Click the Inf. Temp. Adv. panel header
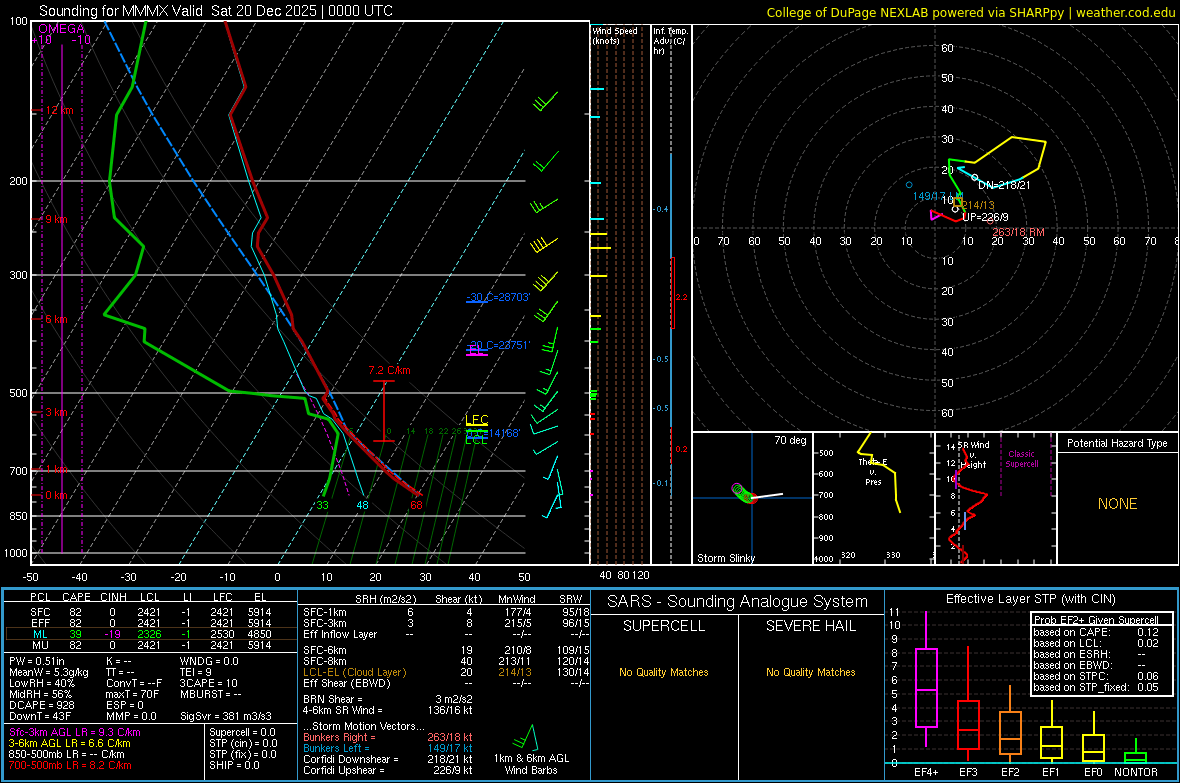The height and width of the screenshot is (783, 1180). [670, 41]
